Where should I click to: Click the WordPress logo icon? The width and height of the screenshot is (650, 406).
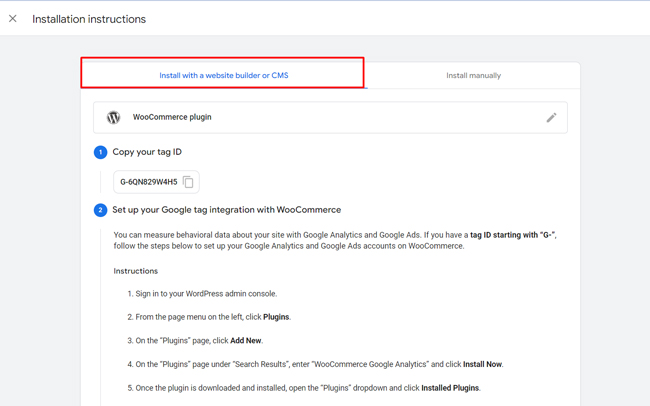tap(114, 117)
